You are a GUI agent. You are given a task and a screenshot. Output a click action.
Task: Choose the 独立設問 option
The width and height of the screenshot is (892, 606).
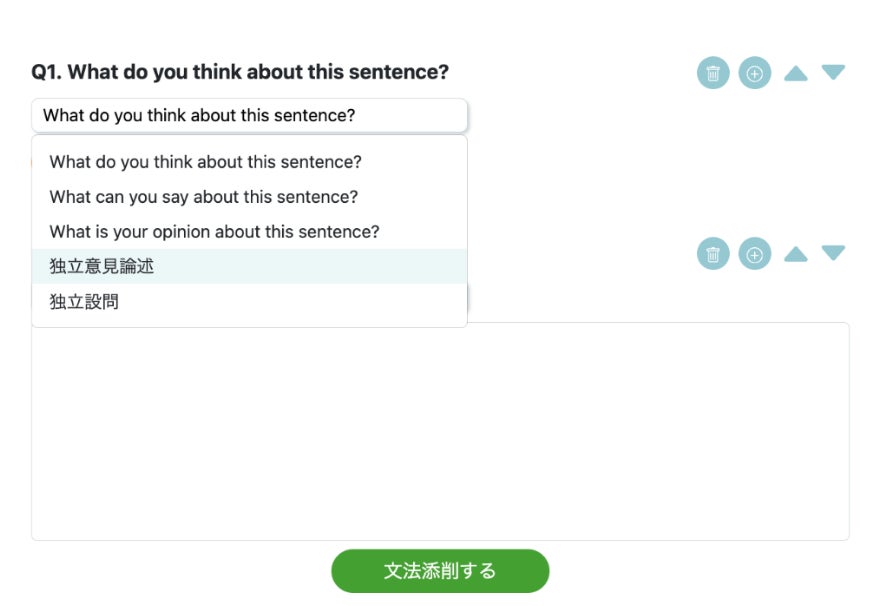[84, 301]
